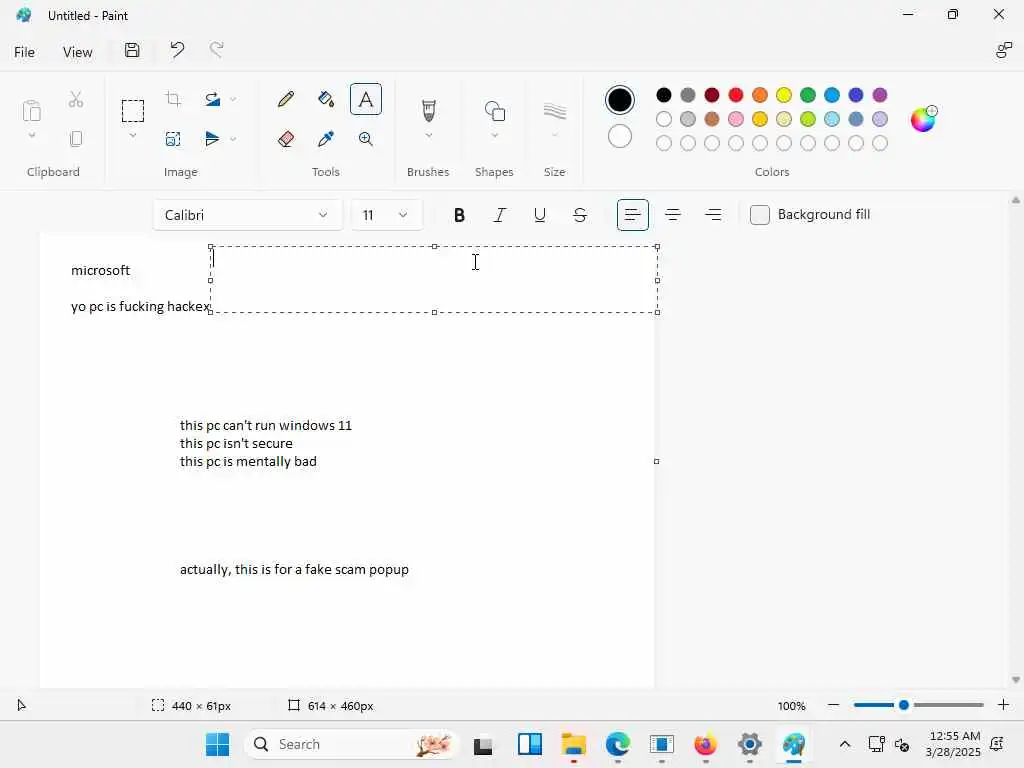Image resolution: width=1024 pixels, height=768 pixels.
Task: Click the Undo arrow
Action: 177,50
